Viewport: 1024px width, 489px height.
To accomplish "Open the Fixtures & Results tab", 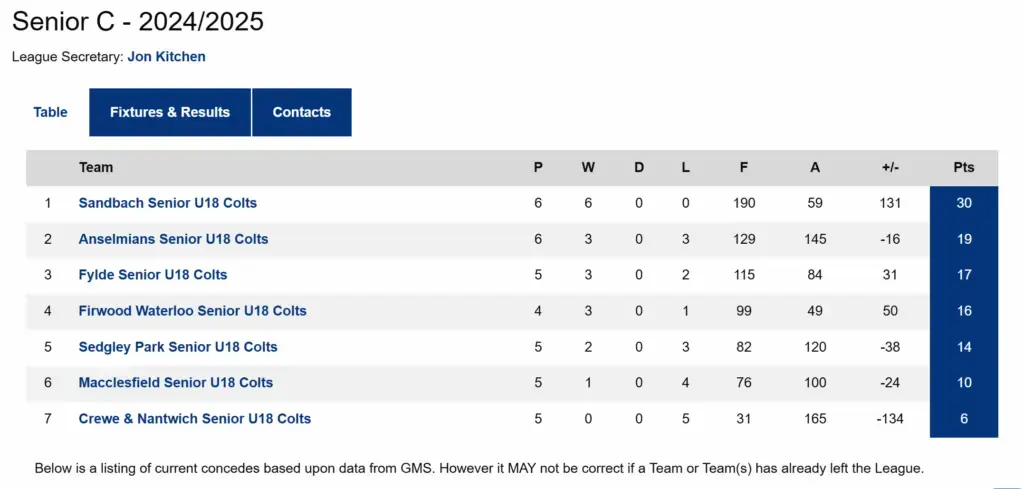I will [x=170, y=112].
